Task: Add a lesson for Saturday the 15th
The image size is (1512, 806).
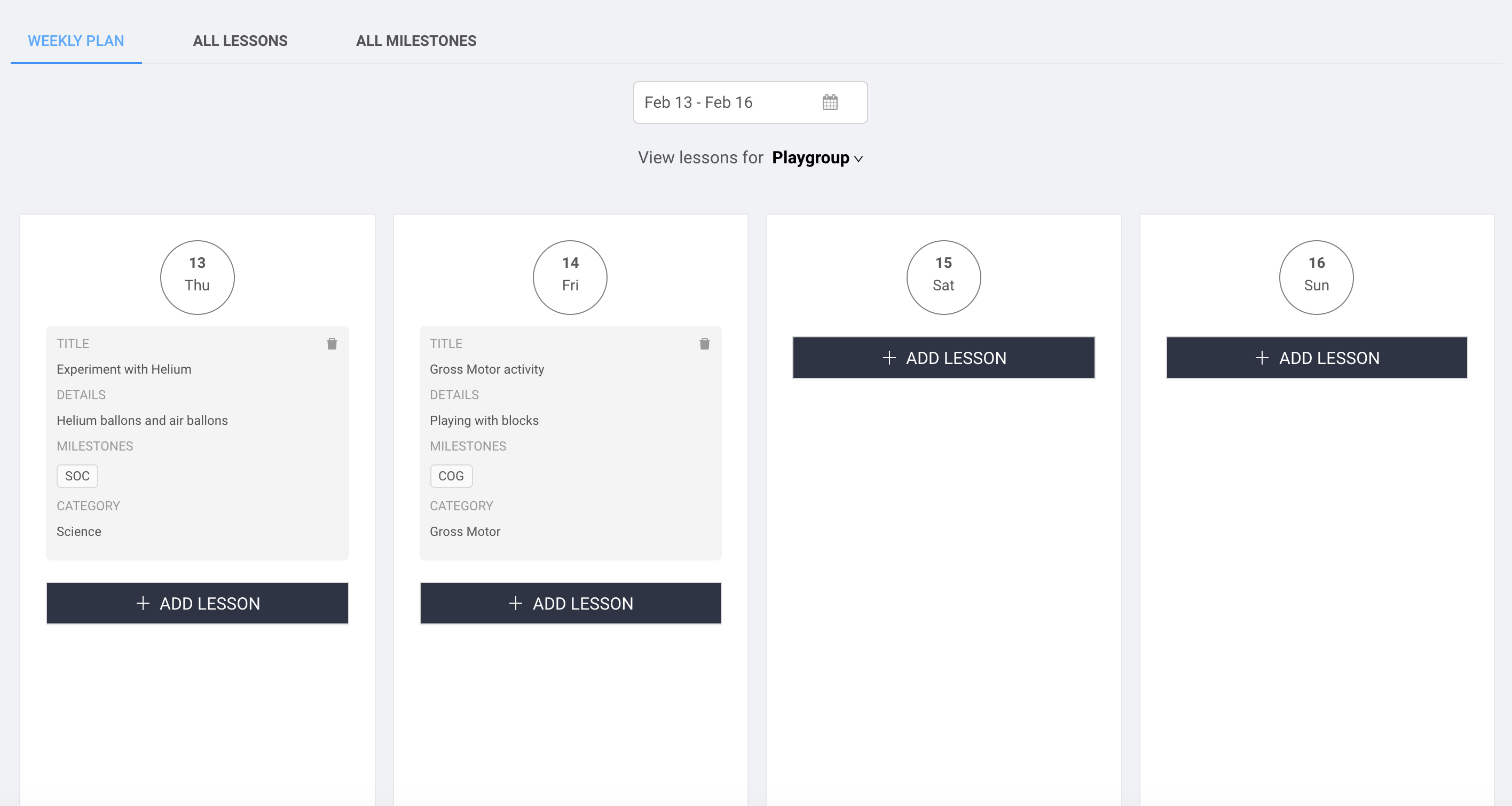Action: coord(943,358)
